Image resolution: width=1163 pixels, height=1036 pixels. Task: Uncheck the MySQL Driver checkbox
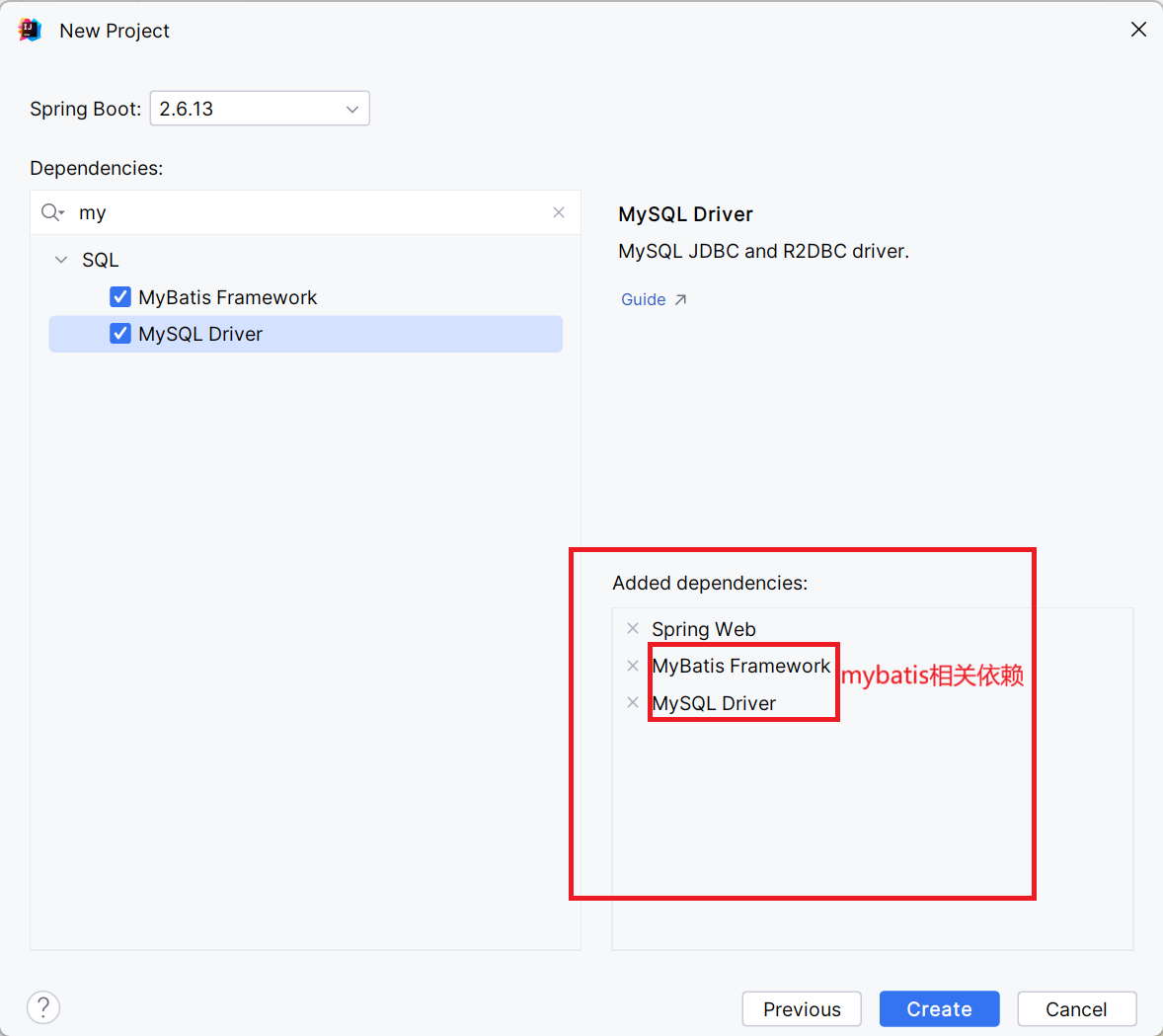click(x=120, y=334)
